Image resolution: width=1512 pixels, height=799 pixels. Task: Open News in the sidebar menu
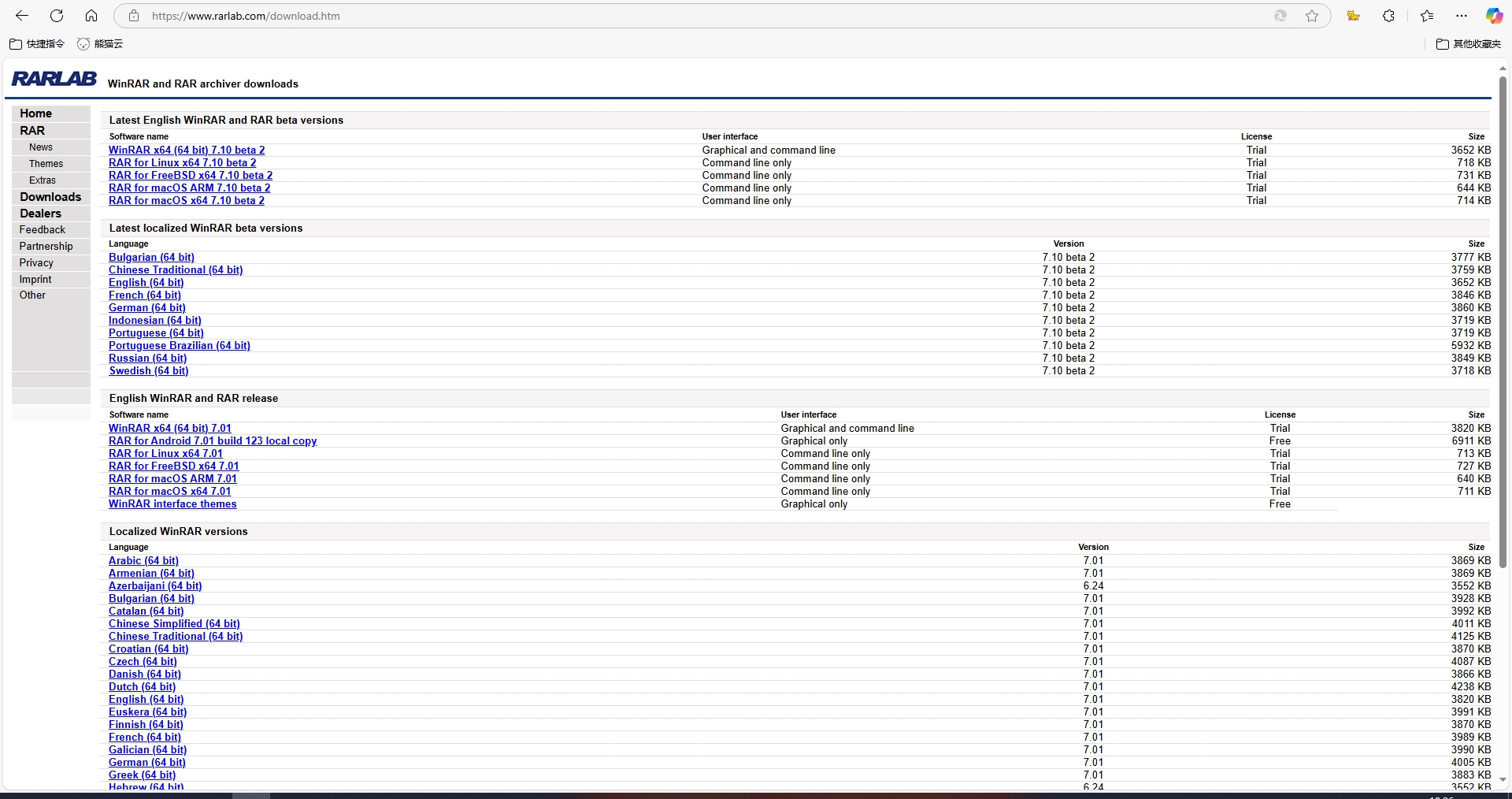(x=41, y=147)
